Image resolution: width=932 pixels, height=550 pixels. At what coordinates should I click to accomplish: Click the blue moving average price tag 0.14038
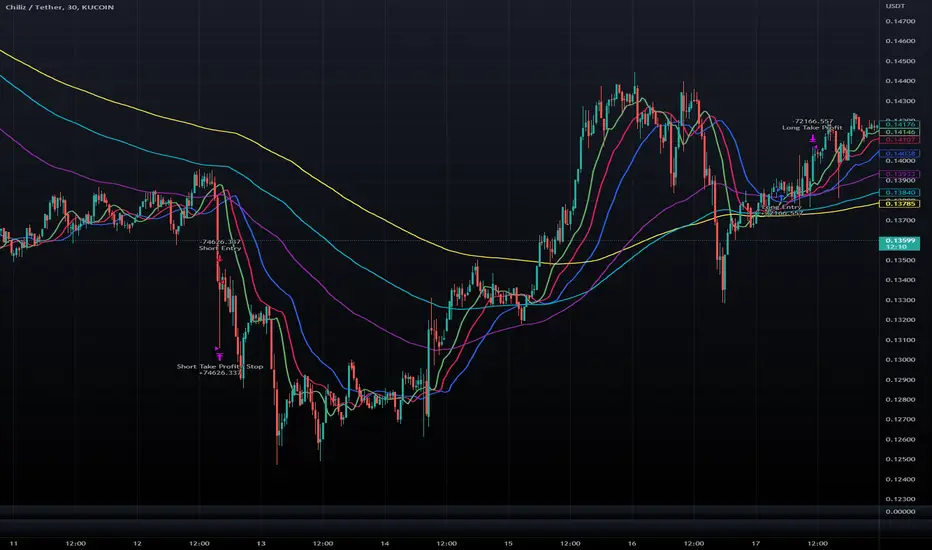(899, 153)
